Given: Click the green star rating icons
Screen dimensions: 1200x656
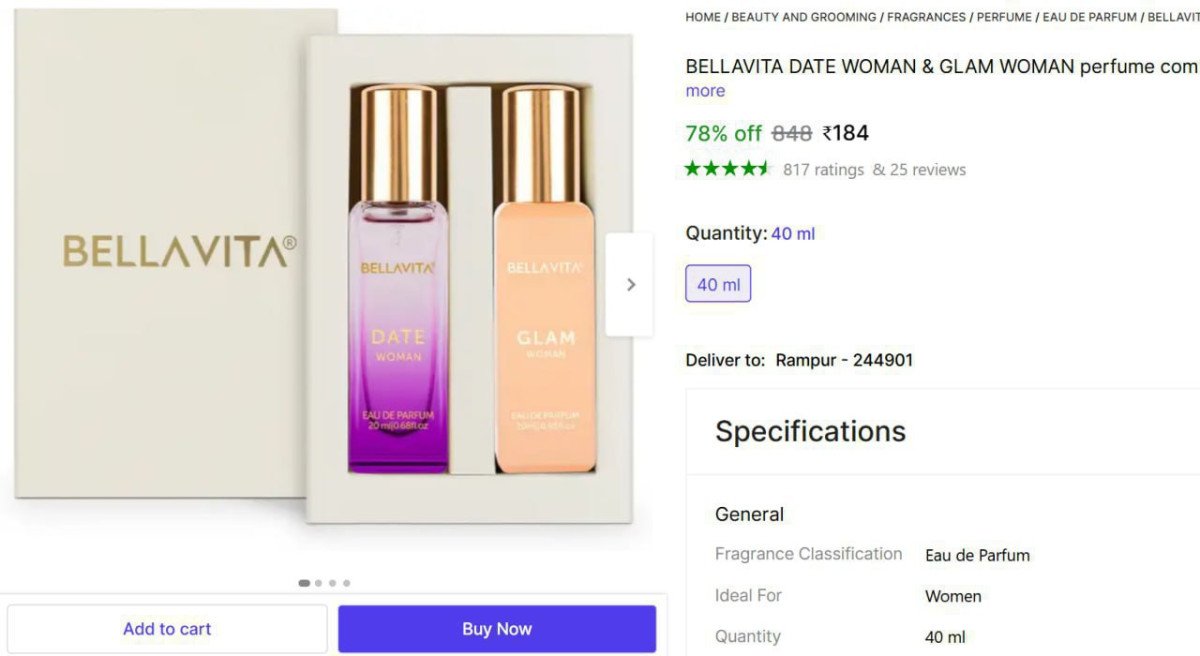Looking at the screenshot, I should [x=727, y=169].
